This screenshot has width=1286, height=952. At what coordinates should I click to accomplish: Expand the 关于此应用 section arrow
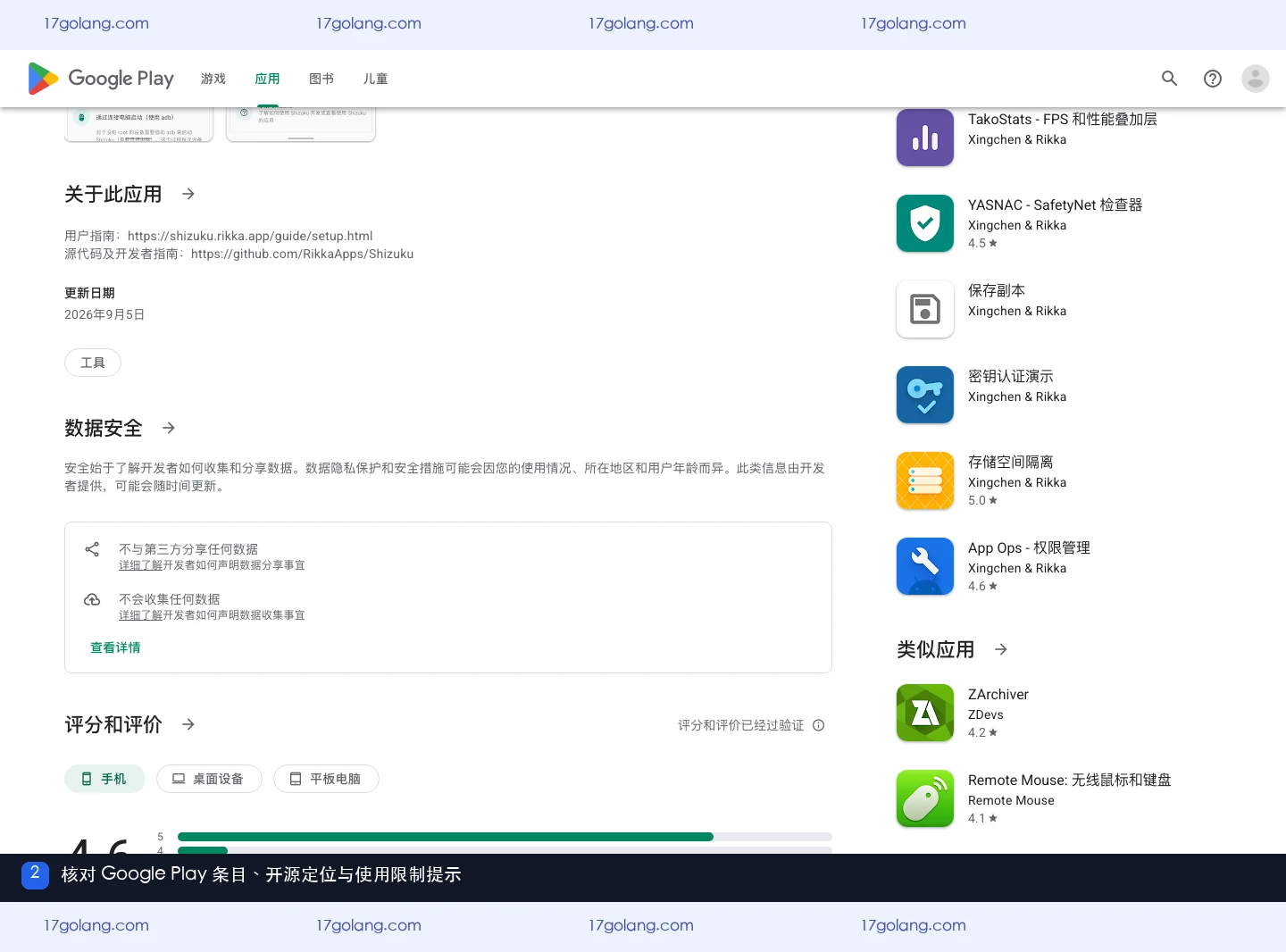pyautogui.click(x=188, y=194)
